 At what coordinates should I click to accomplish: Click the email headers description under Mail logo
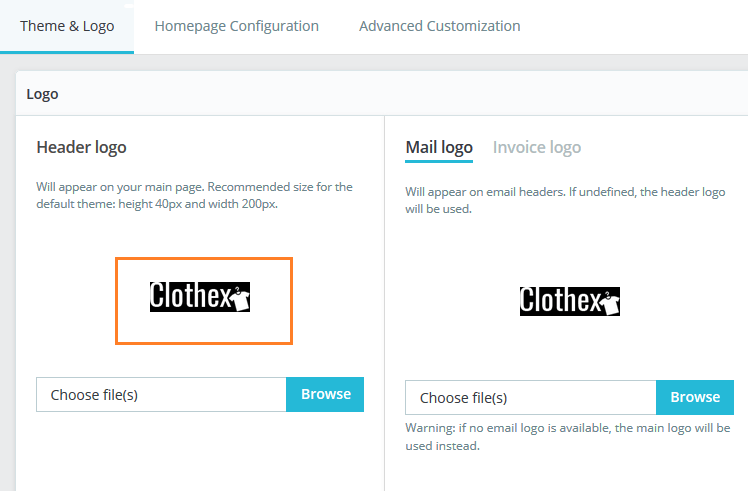tap(564, 200)
